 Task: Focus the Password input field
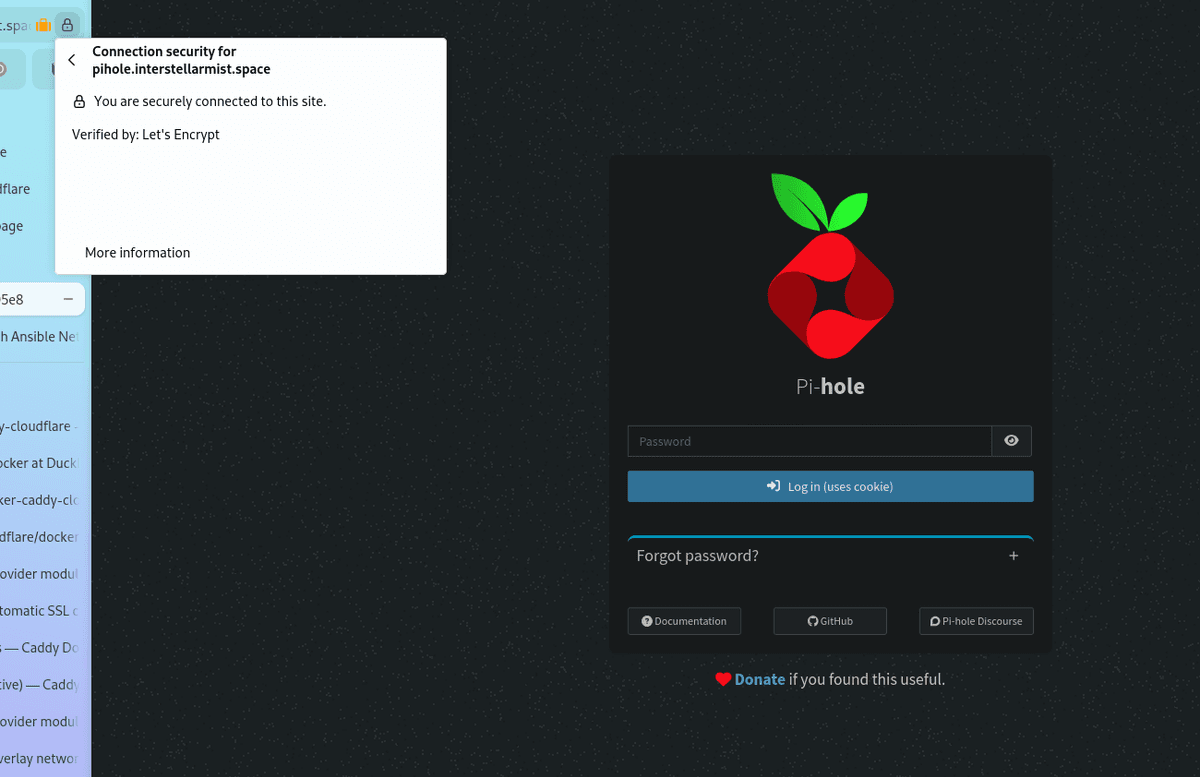click(x=809, y=441)
